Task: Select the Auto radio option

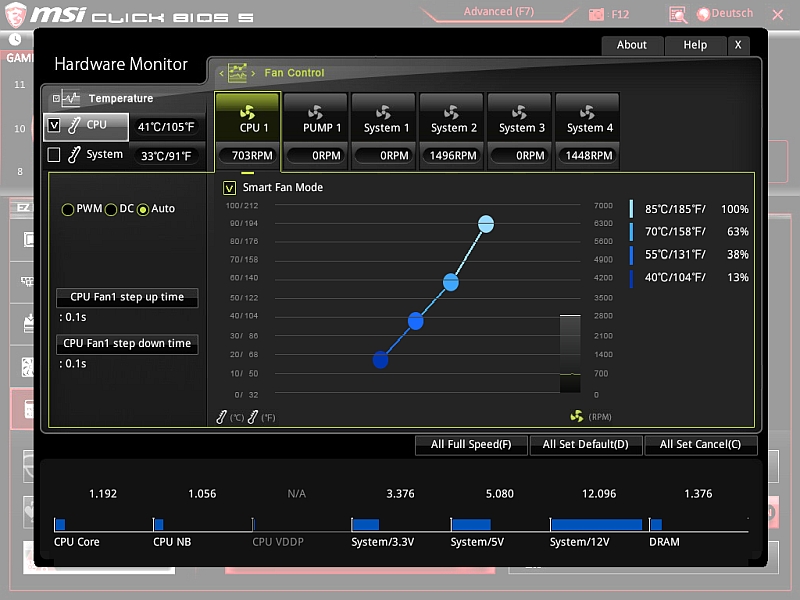Action: [x=143, y=209]
